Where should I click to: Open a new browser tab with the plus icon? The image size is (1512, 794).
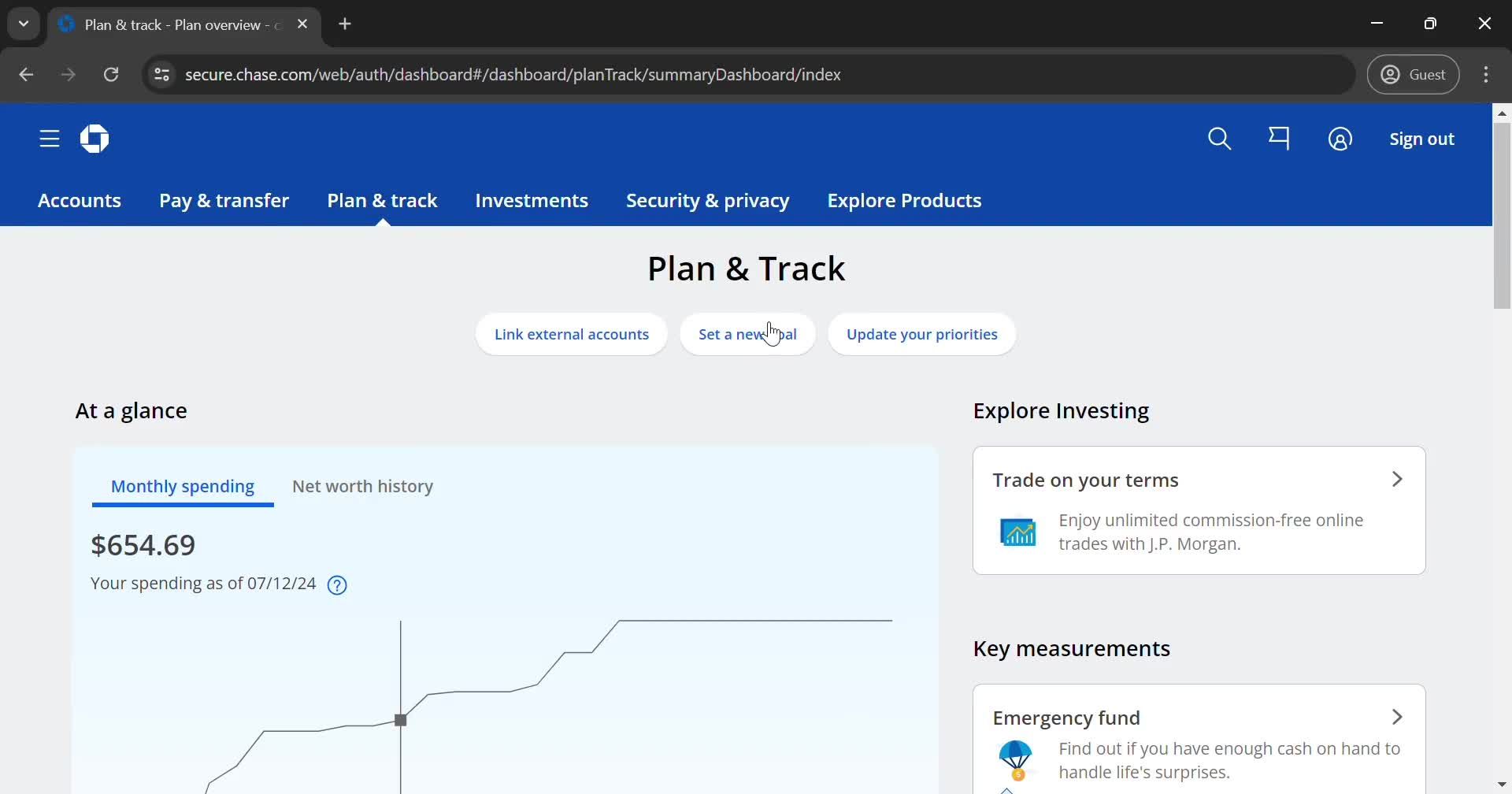click(x=346, y=24)
